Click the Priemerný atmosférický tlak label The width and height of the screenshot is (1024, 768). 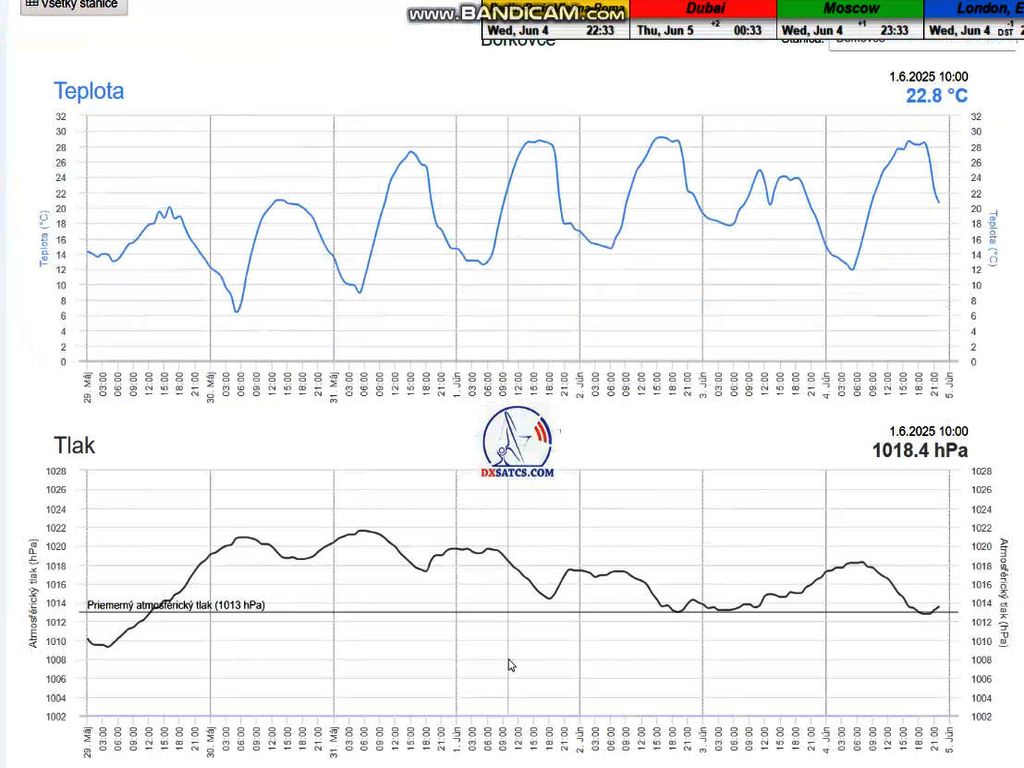pos(176,605)
